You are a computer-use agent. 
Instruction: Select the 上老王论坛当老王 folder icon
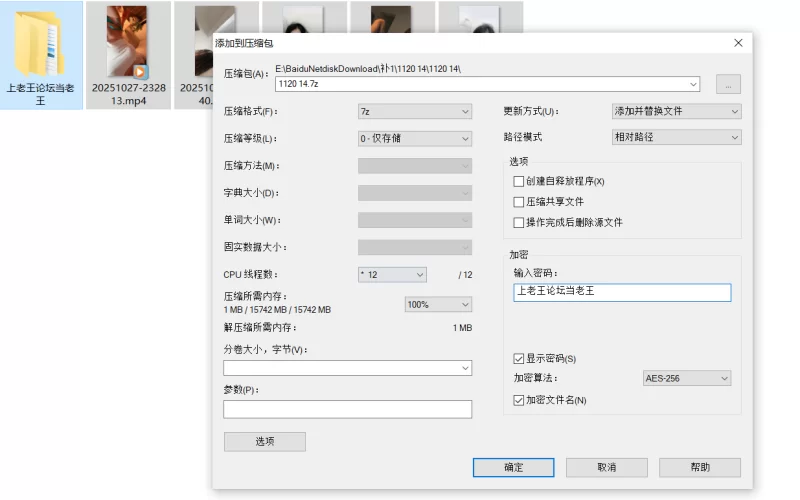(x=39, y=44)
